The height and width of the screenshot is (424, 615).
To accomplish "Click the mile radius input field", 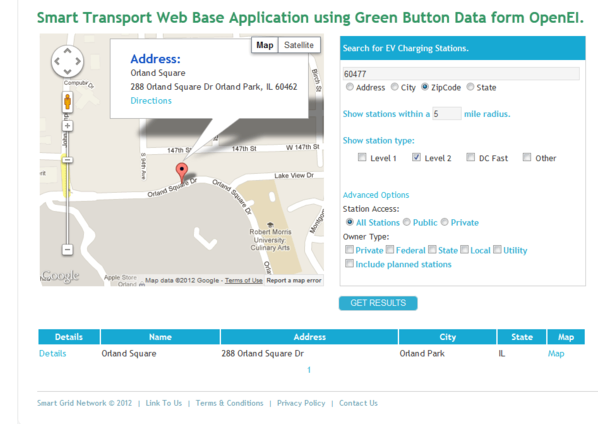I will pyautogui.click(x=447, y=114).
